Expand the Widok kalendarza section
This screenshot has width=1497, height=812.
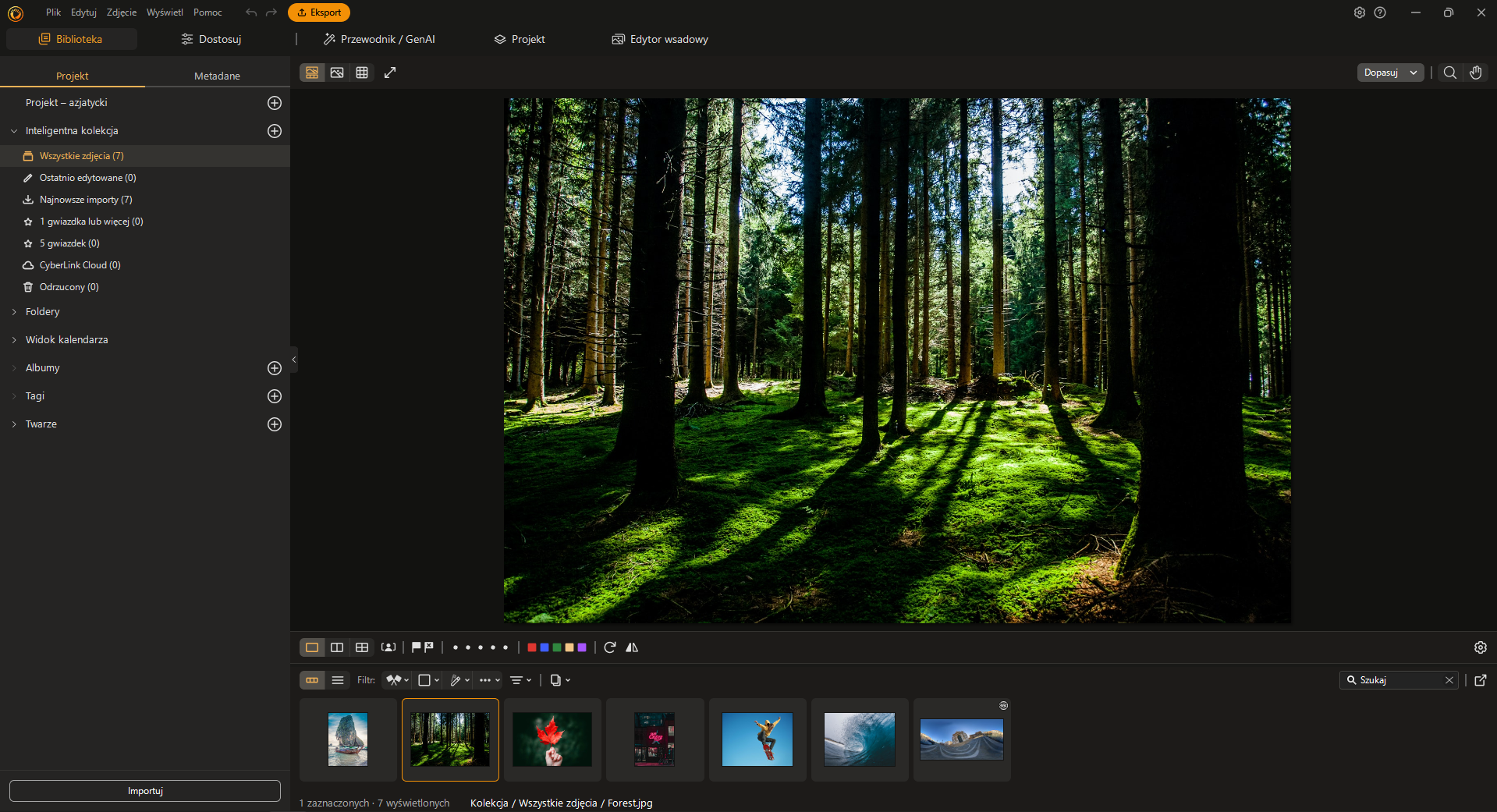tap(14, 340)
